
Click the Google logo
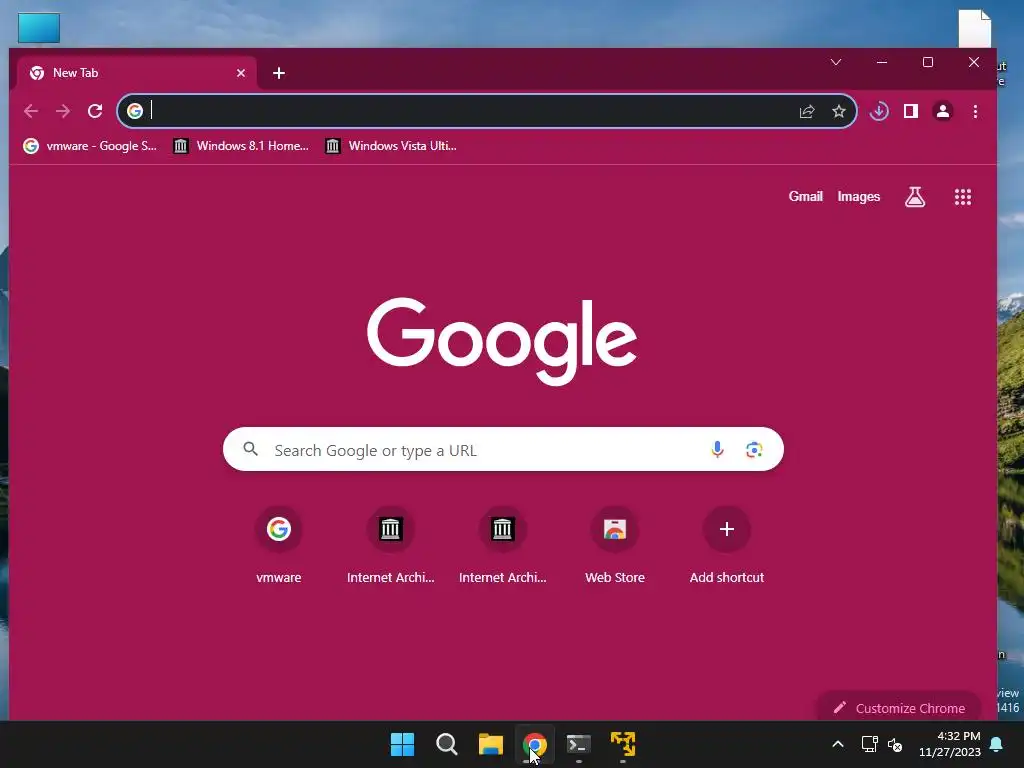[502, 340]
